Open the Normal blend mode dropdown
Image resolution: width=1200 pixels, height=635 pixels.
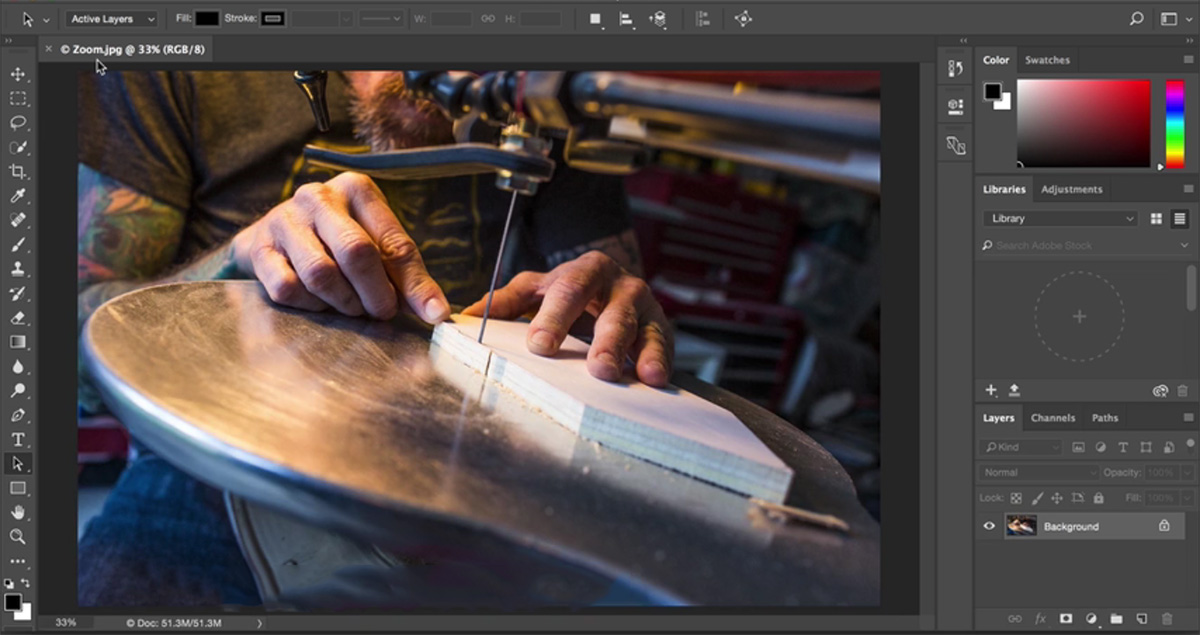tap(1039, 472)
